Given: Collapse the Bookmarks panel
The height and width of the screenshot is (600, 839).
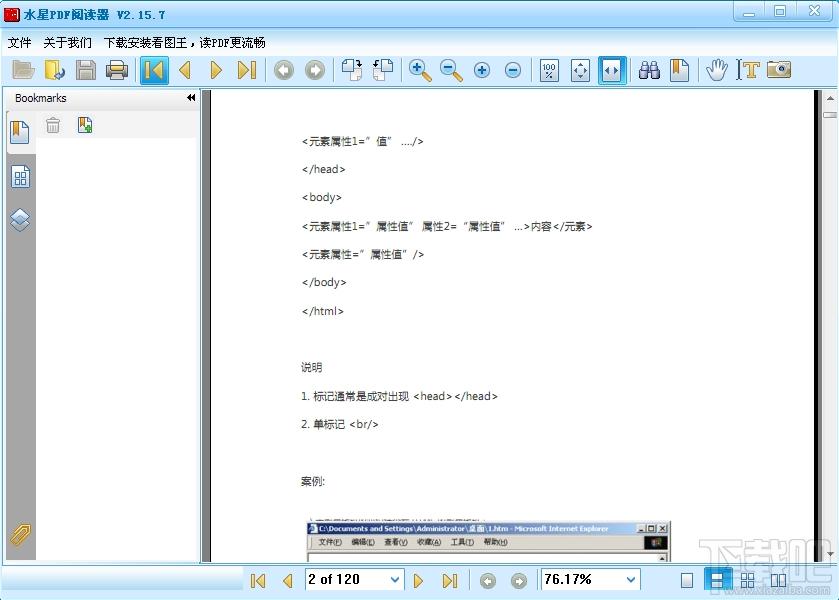Looking at the screenshot, I should pyautogui.click(x=191, y=97).
